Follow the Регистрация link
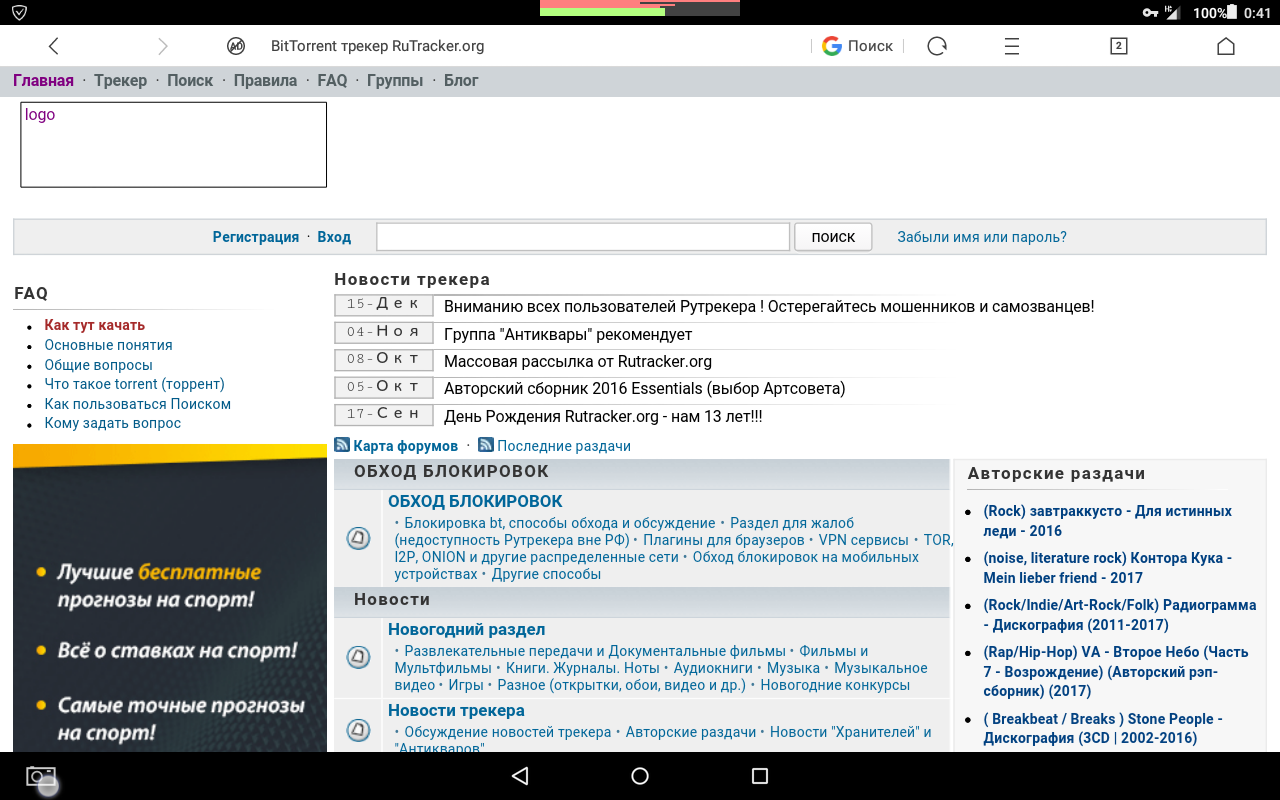This screenshot has height=800, width=1280. (256, 237)
